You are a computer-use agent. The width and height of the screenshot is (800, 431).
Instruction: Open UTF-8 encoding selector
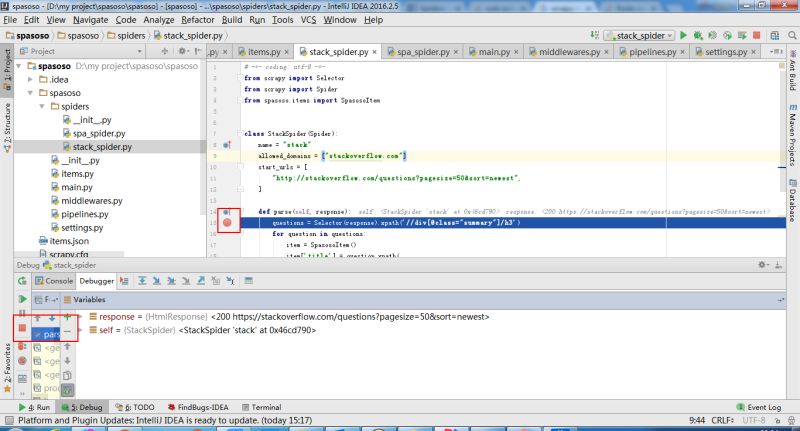point(754,420)
